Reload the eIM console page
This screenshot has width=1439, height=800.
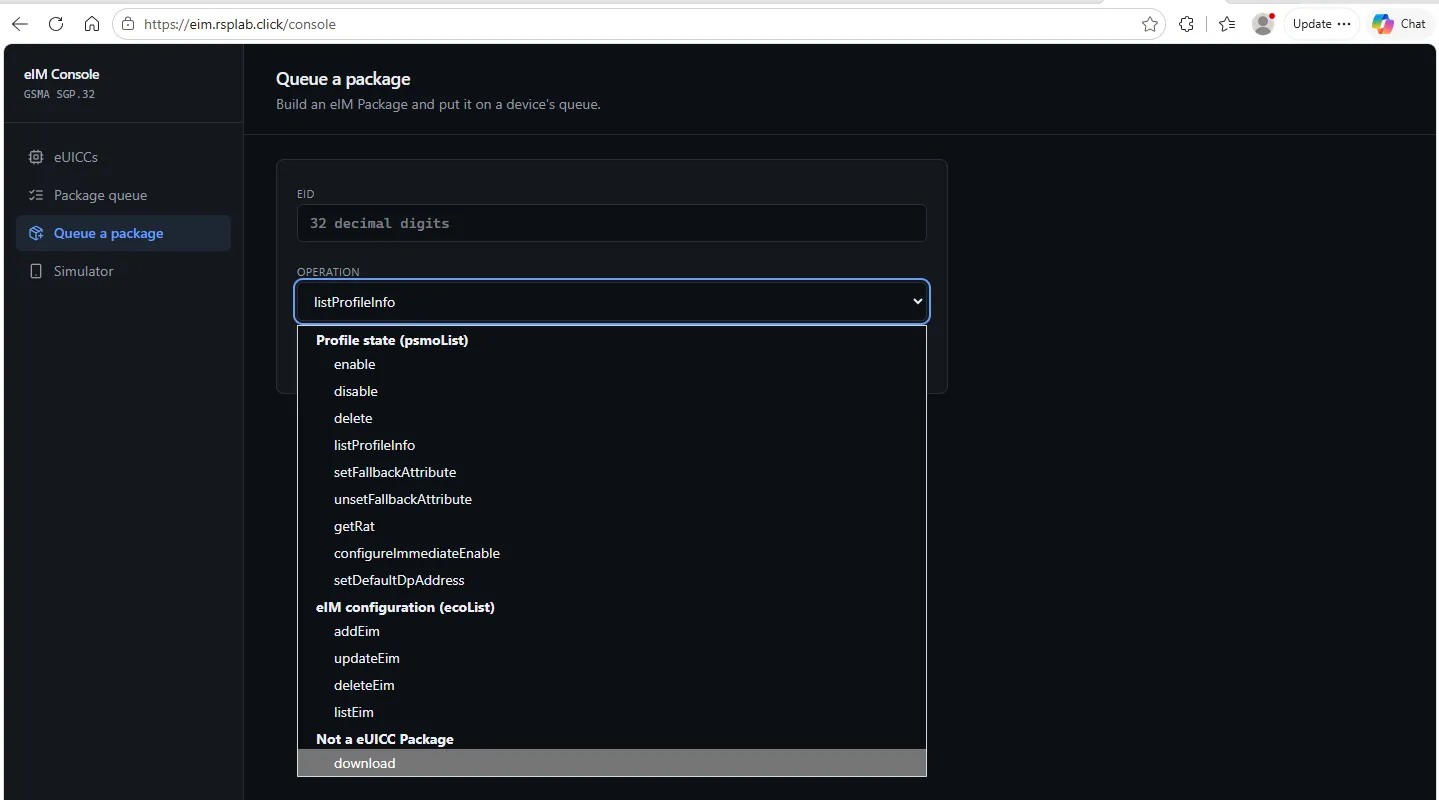[56, 24]
